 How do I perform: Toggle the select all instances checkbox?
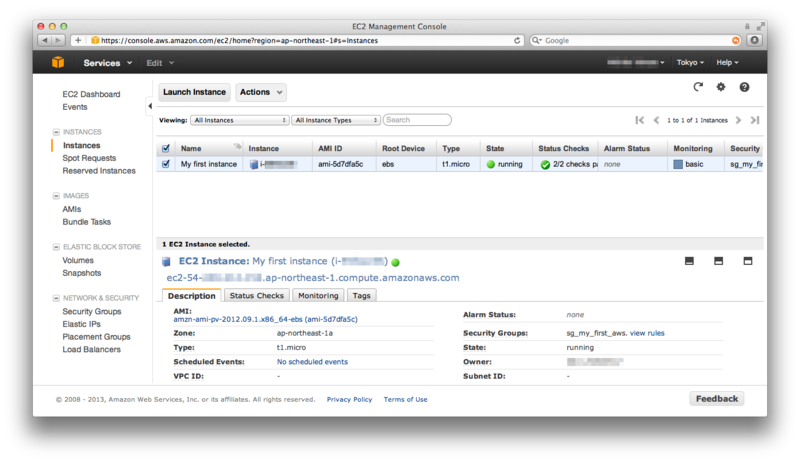[166, 148]
